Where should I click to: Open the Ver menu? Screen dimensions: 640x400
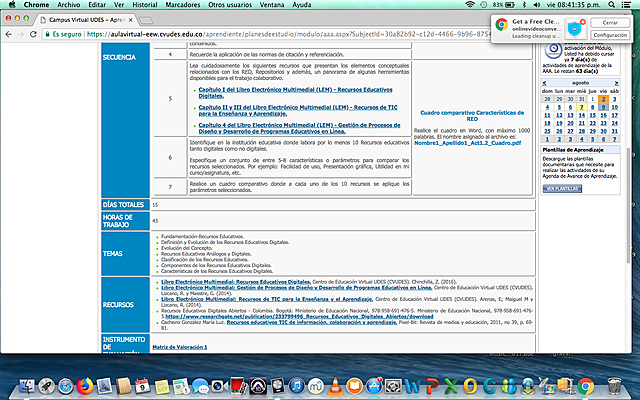(x=119, y=4)
